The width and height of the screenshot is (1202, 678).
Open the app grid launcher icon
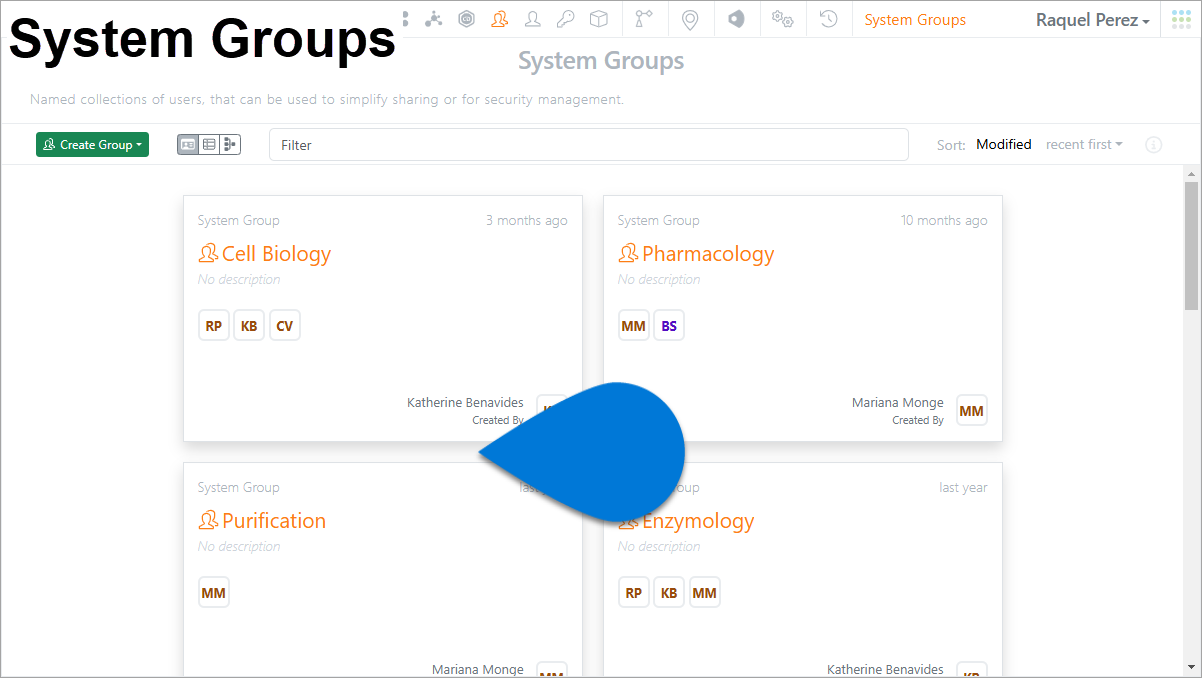coord(1181,19)
